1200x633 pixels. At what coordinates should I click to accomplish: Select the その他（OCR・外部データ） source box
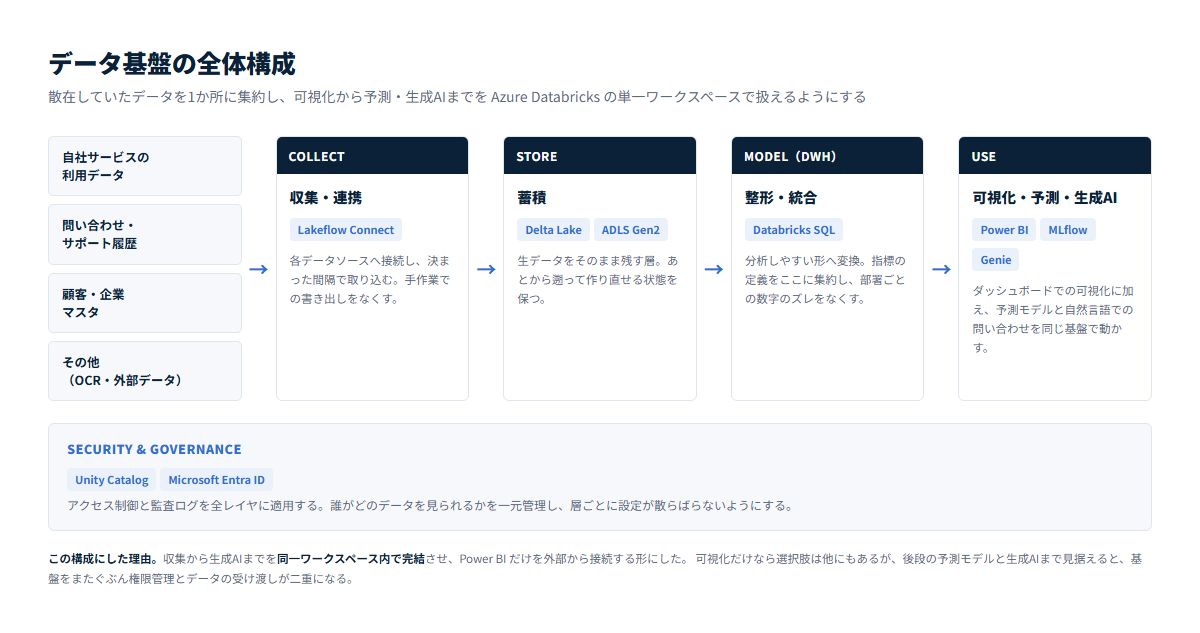145,371
